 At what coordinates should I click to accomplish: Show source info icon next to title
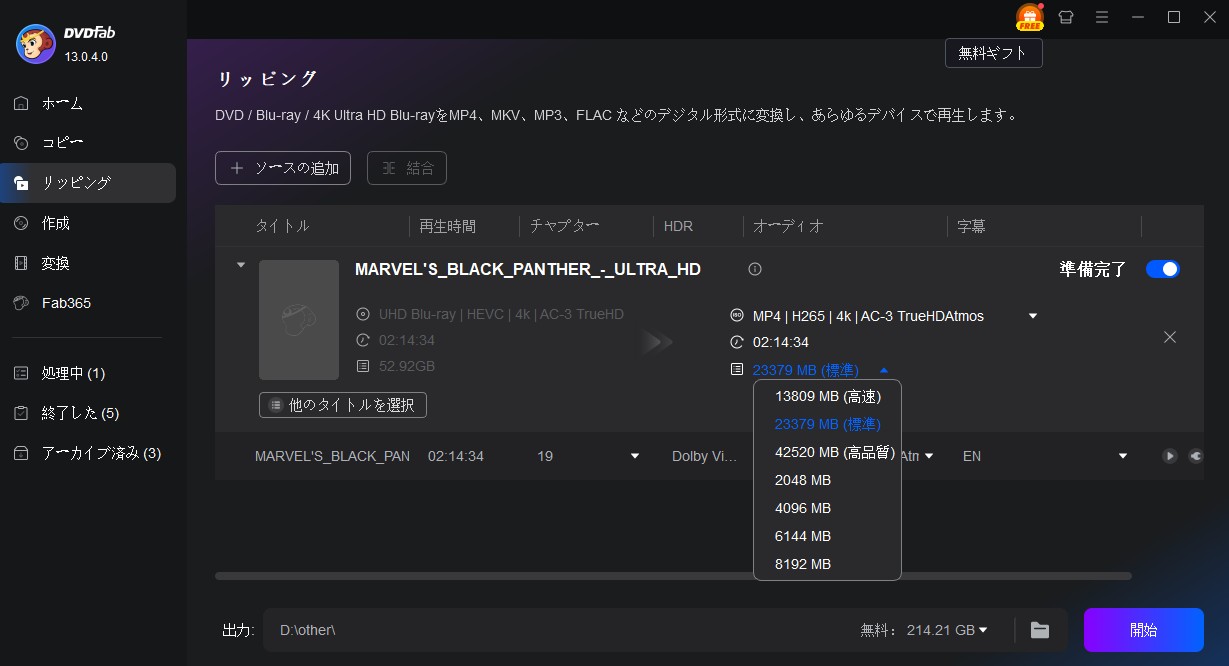(755, 269)
